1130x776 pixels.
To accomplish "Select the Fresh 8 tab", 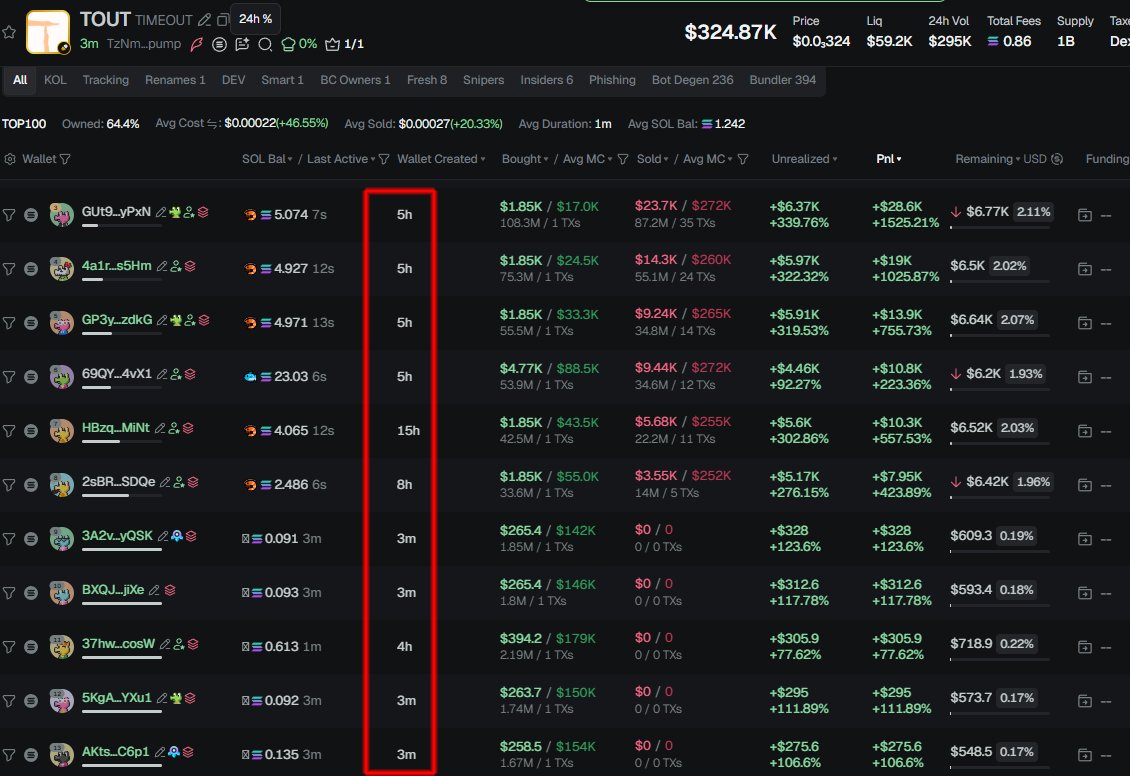I will click(427, 80).
